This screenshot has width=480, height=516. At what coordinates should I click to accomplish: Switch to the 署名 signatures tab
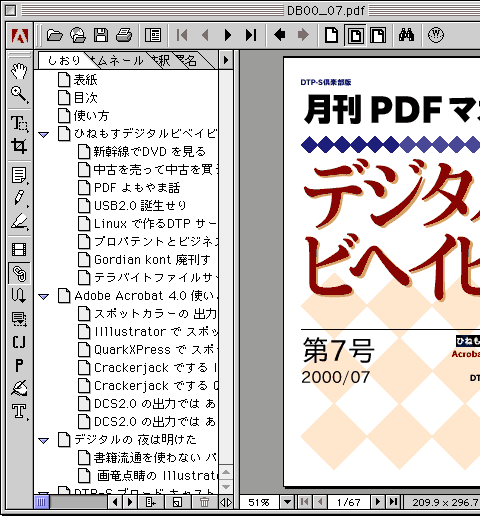click(x=187, y=60)
